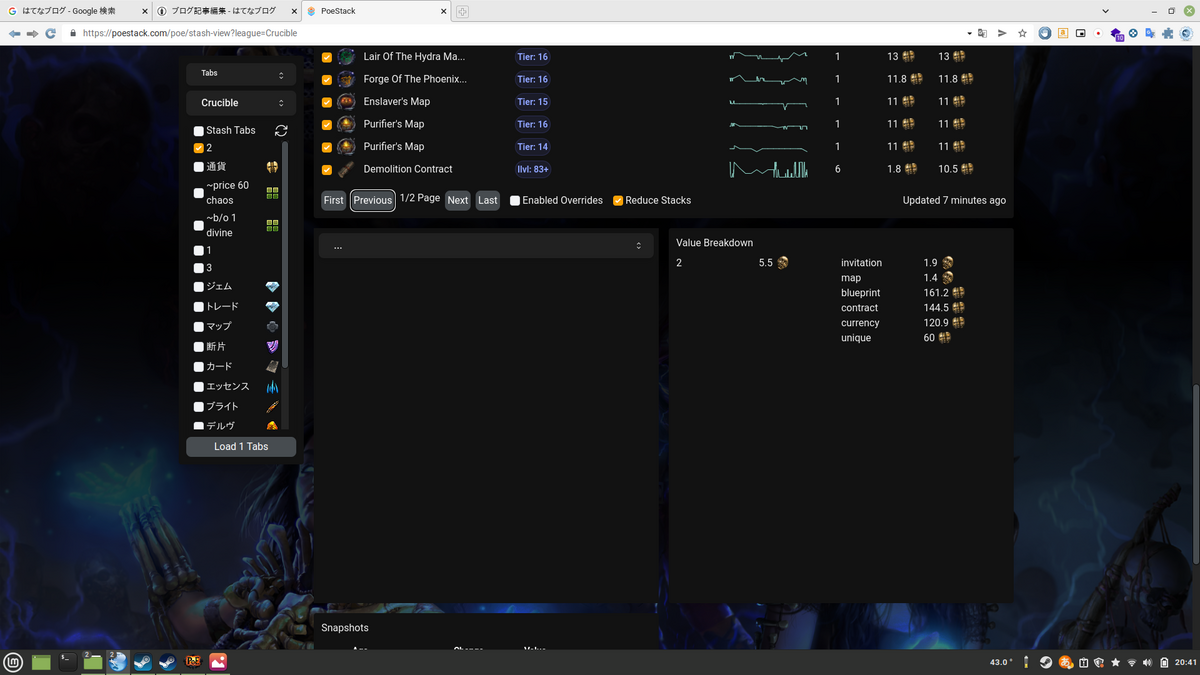Click the Load 1 Tabs button
The image size is (1200, 675).
click(x=241, y=447)
